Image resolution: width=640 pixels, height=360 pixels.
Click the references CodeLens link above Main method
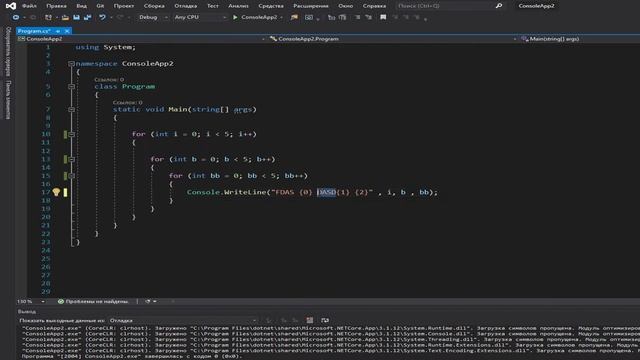click(x=128, y=102)
